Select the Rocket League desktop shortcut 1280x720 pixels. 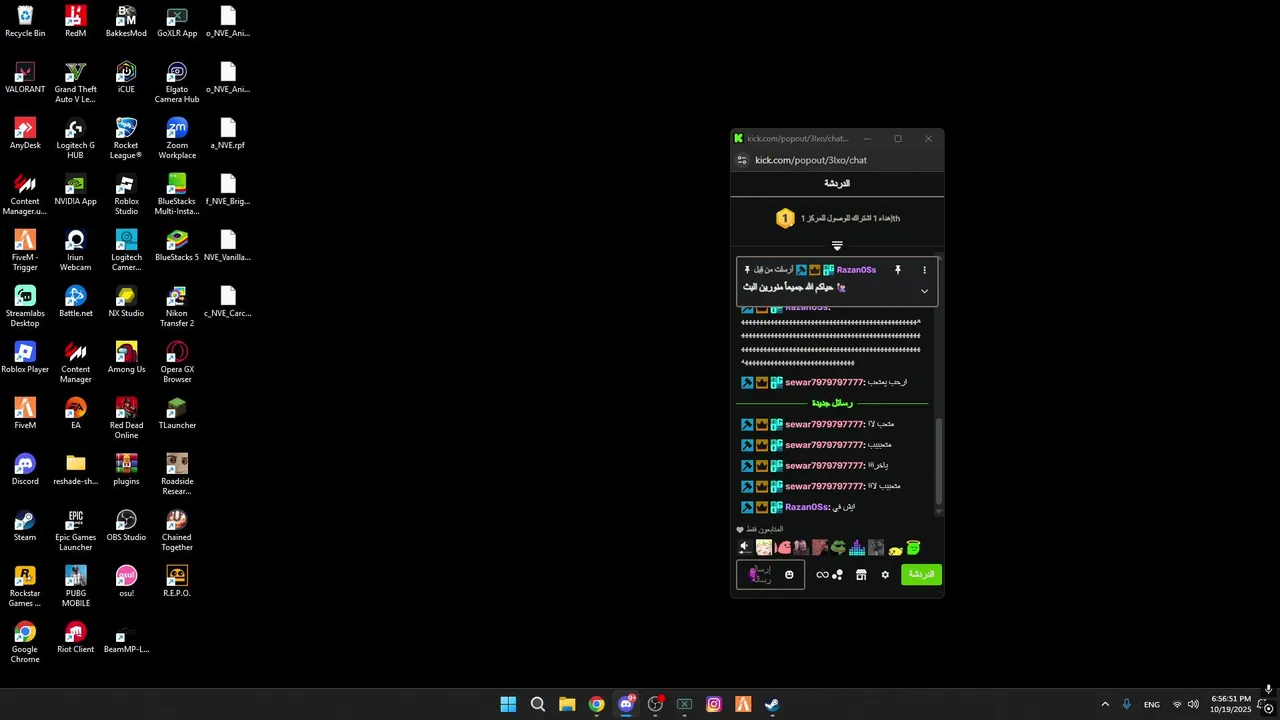tap(126, 139)
